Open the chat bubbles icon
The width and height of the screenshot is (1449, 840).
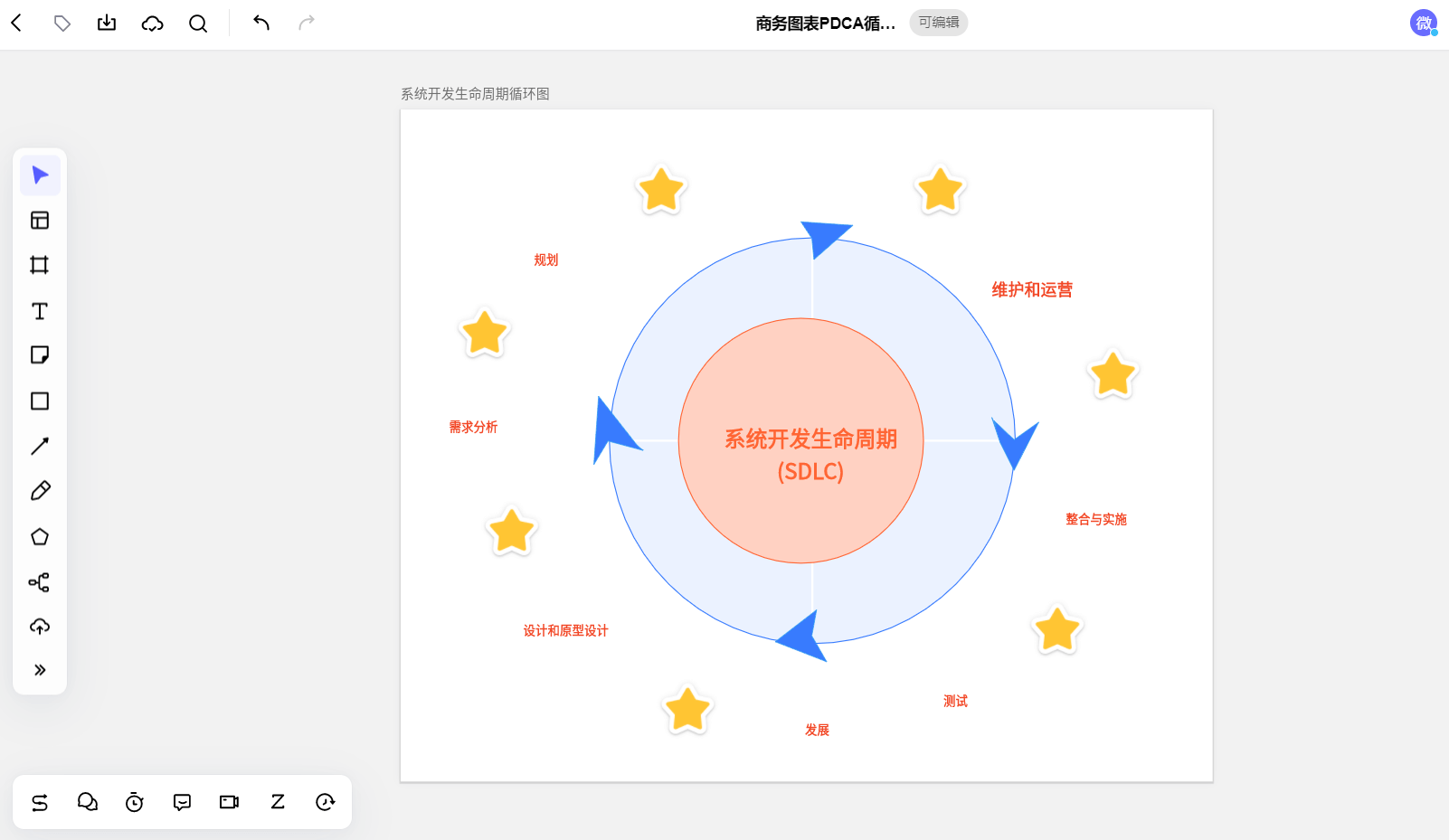point(88,802)
